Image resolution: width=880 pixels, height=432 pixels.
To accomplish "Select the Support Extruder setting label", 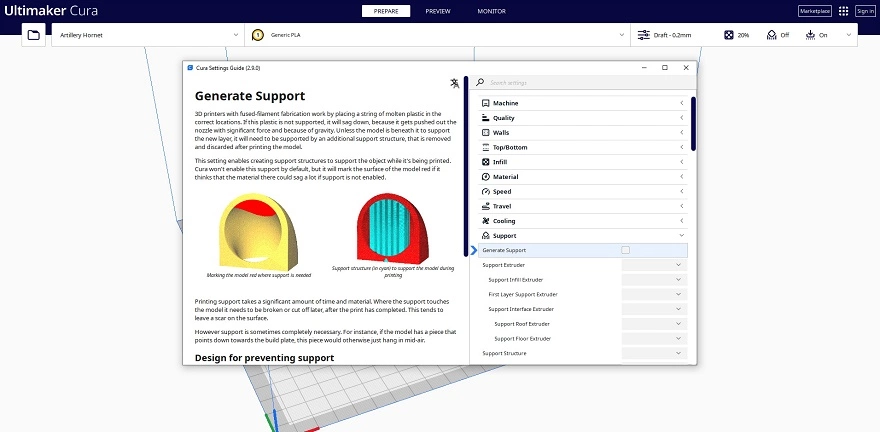I will (503, 265).
